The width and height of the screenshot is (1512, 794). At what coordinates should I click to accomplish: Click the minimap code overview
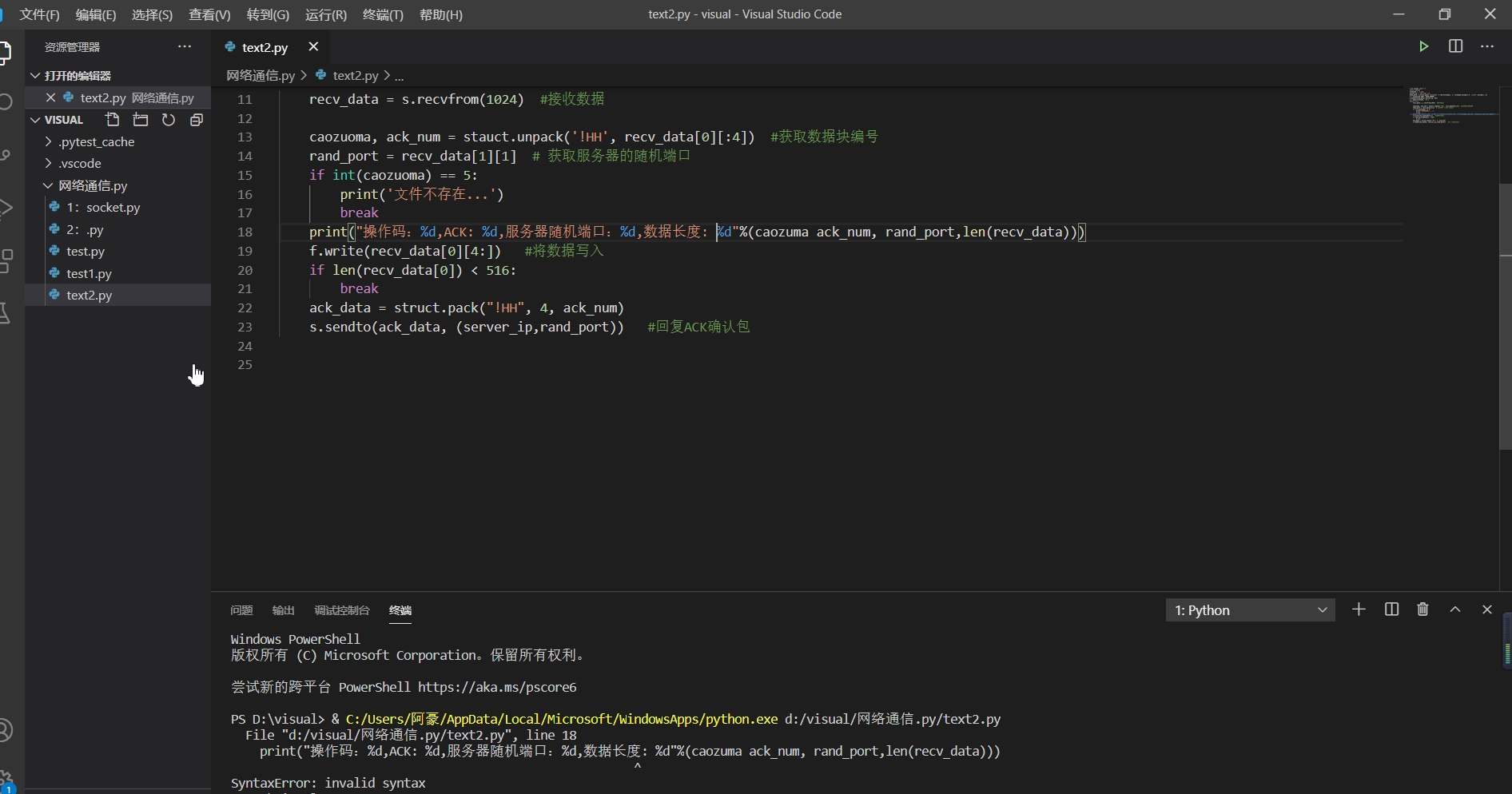point(1450,105)
